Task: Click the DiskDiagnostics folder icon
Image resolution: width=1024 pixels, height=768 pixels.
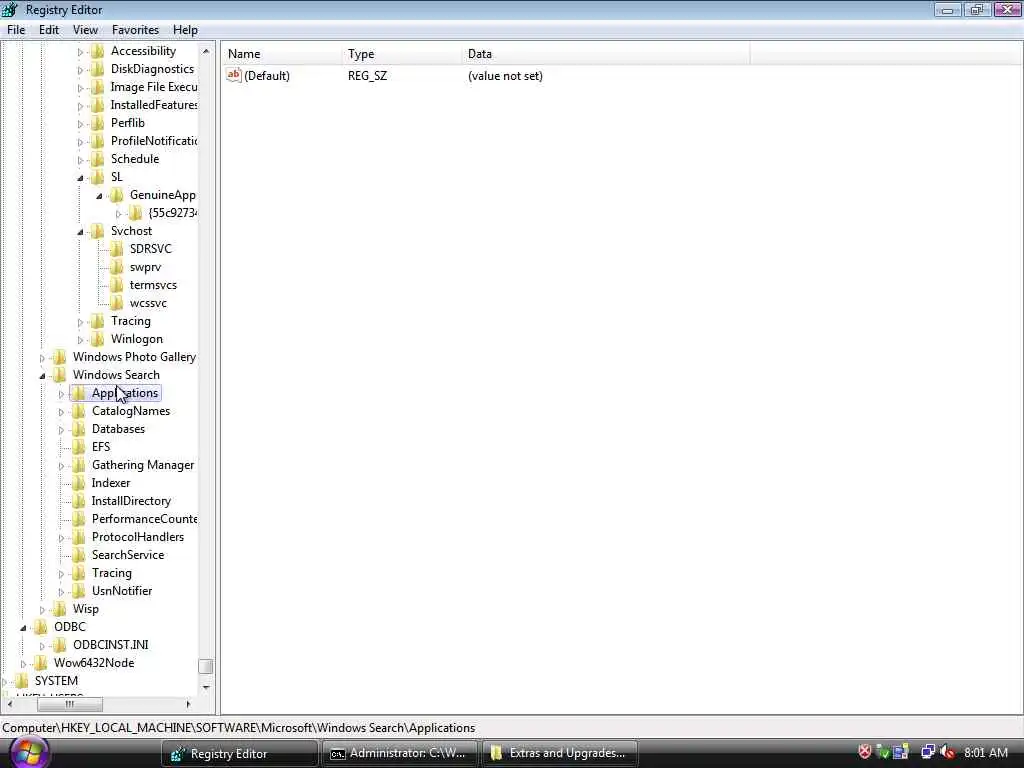Action: [97, 69]
